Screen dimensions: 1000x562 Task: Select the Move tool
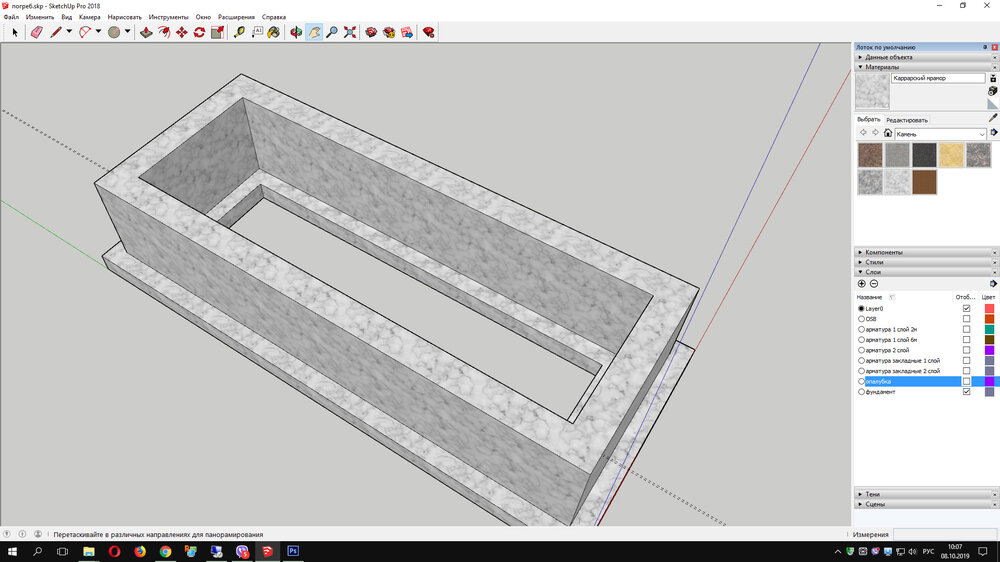click(x=182, y=32)
